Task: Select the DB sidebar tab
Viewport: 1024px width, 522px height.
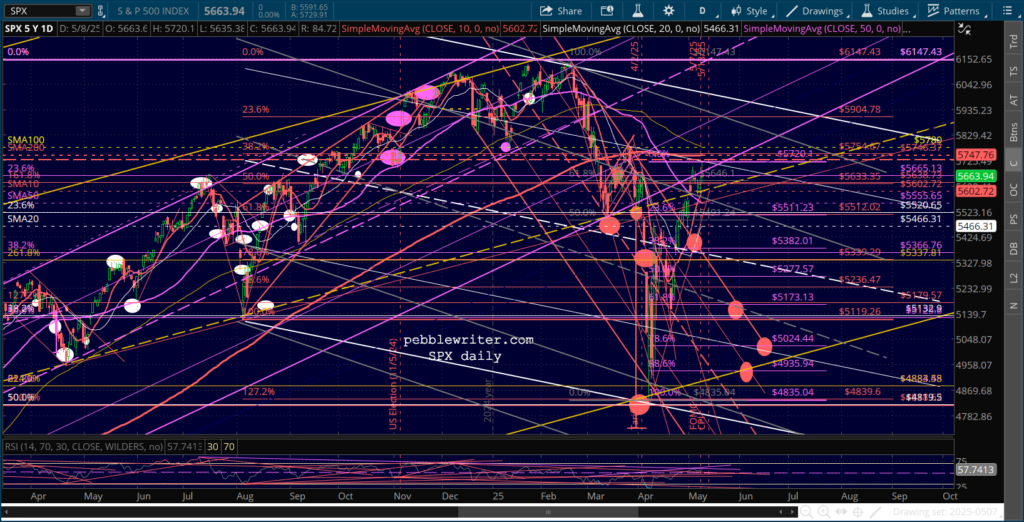Action: (1014, 249)
